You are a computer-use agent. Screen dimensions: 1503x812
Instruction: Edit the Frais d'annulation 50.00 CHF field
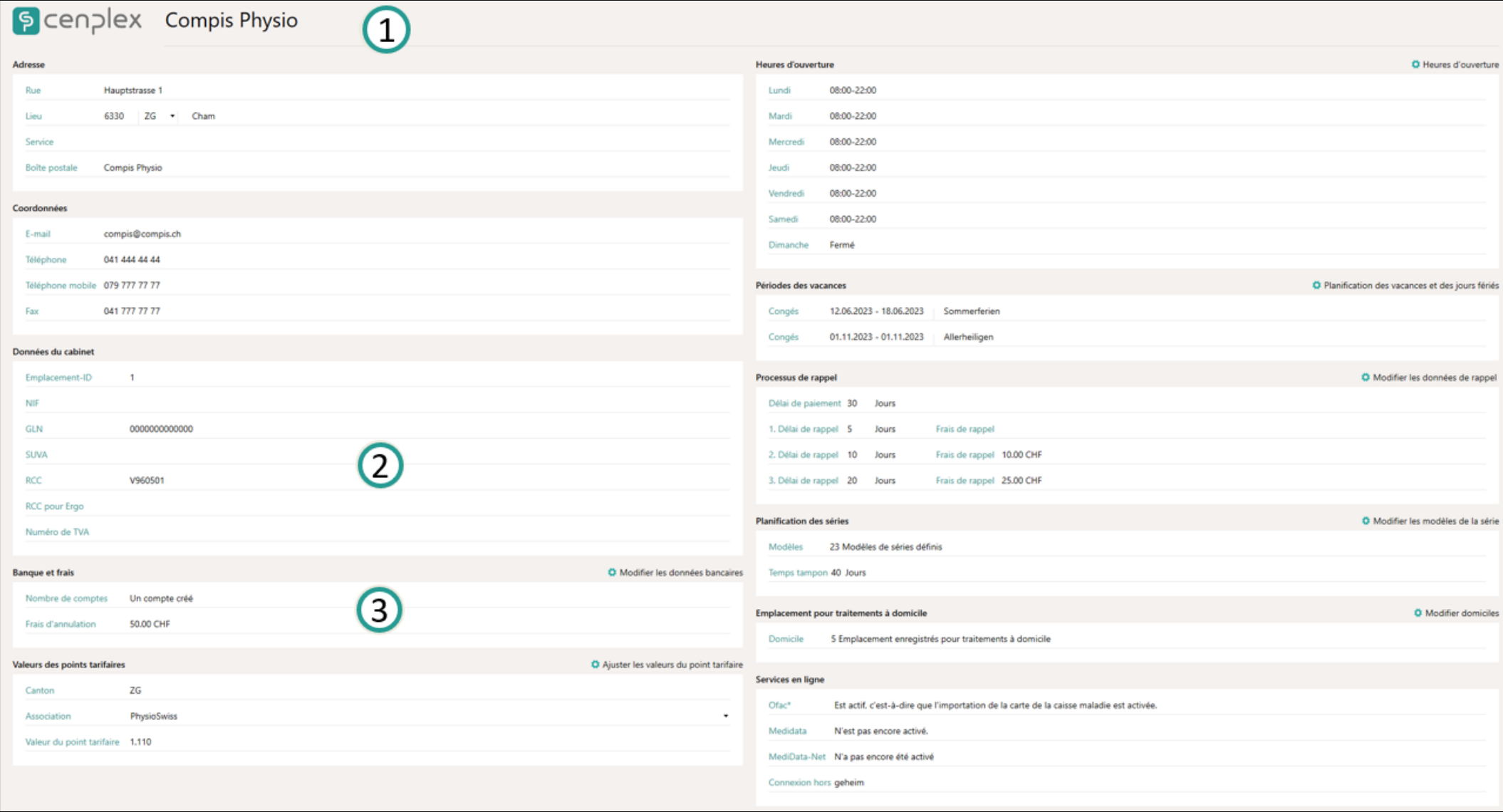click(x=150, y=624)
